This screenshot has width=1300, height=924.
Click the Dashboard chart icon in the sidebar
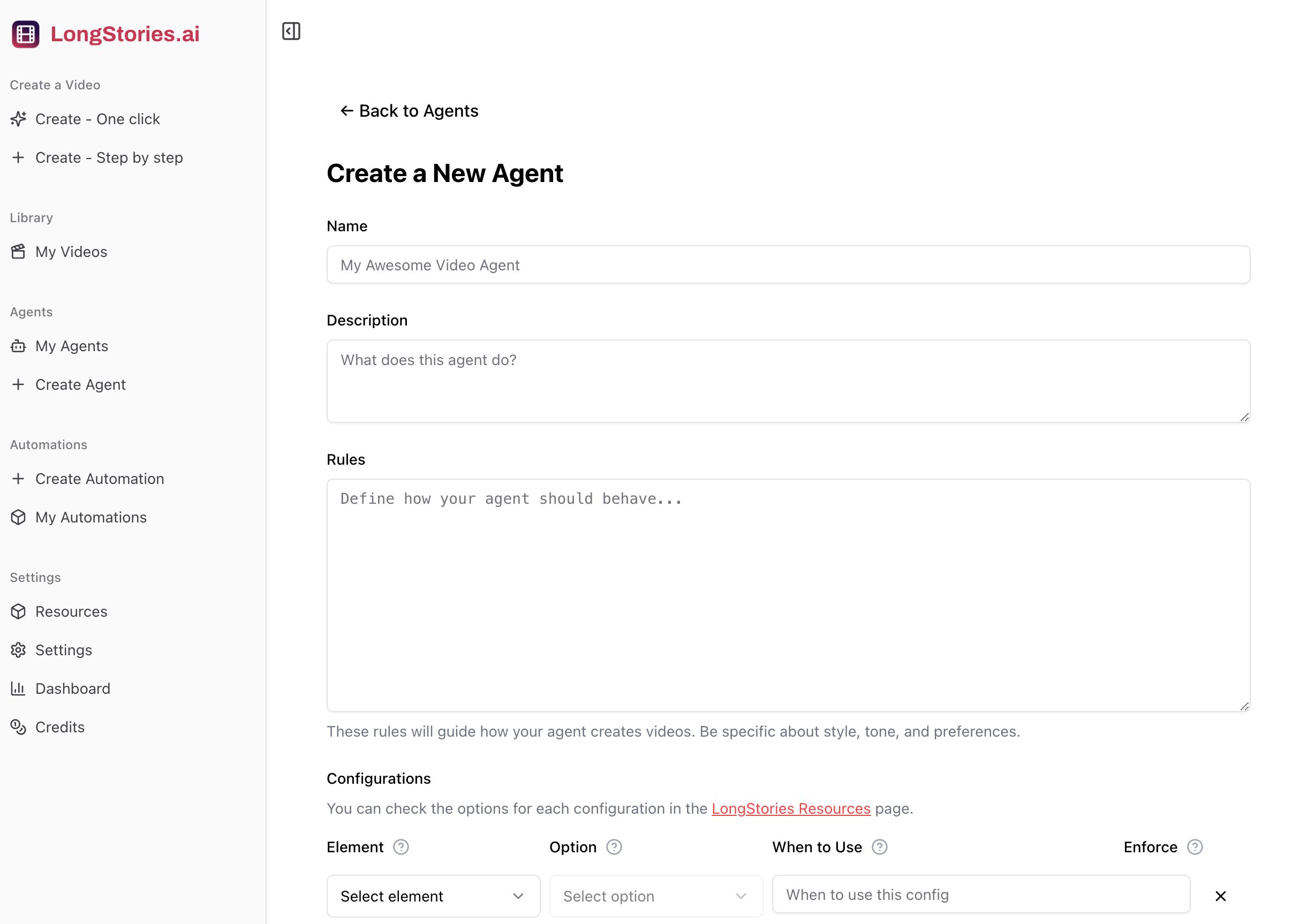18,688
